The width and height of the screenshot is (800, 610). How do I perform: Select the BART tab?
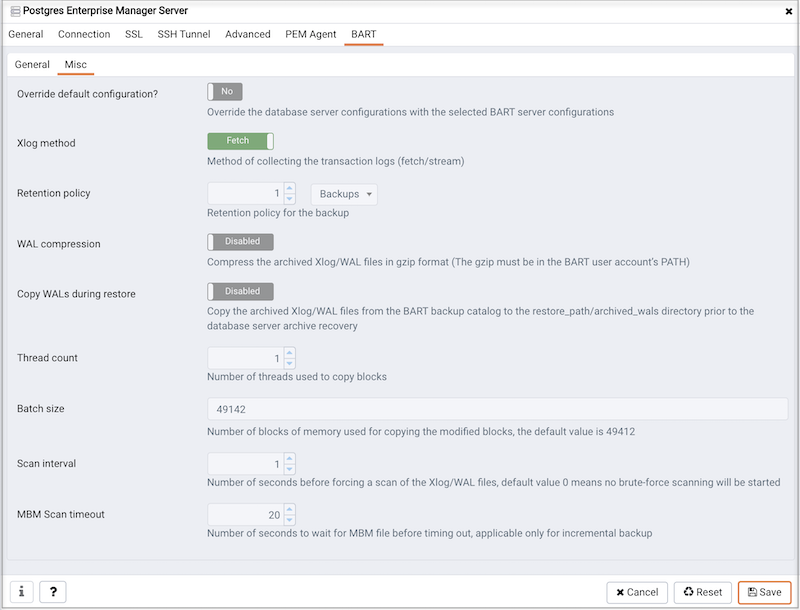click(364, 34)
